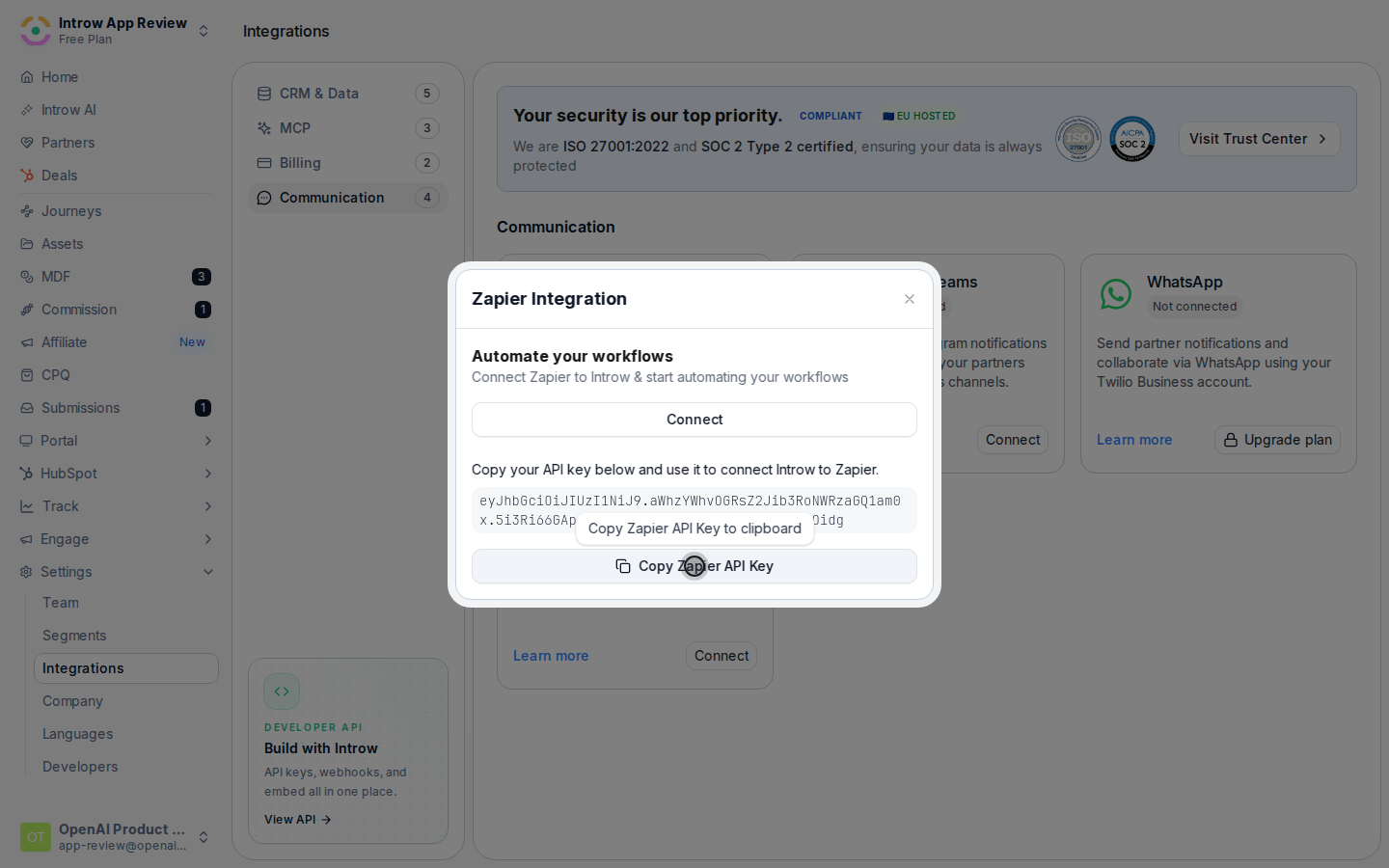Click the green user avatar
The width and height of the screenshot is (1389, 868).
pyautogui.click(x=36, y=837)
